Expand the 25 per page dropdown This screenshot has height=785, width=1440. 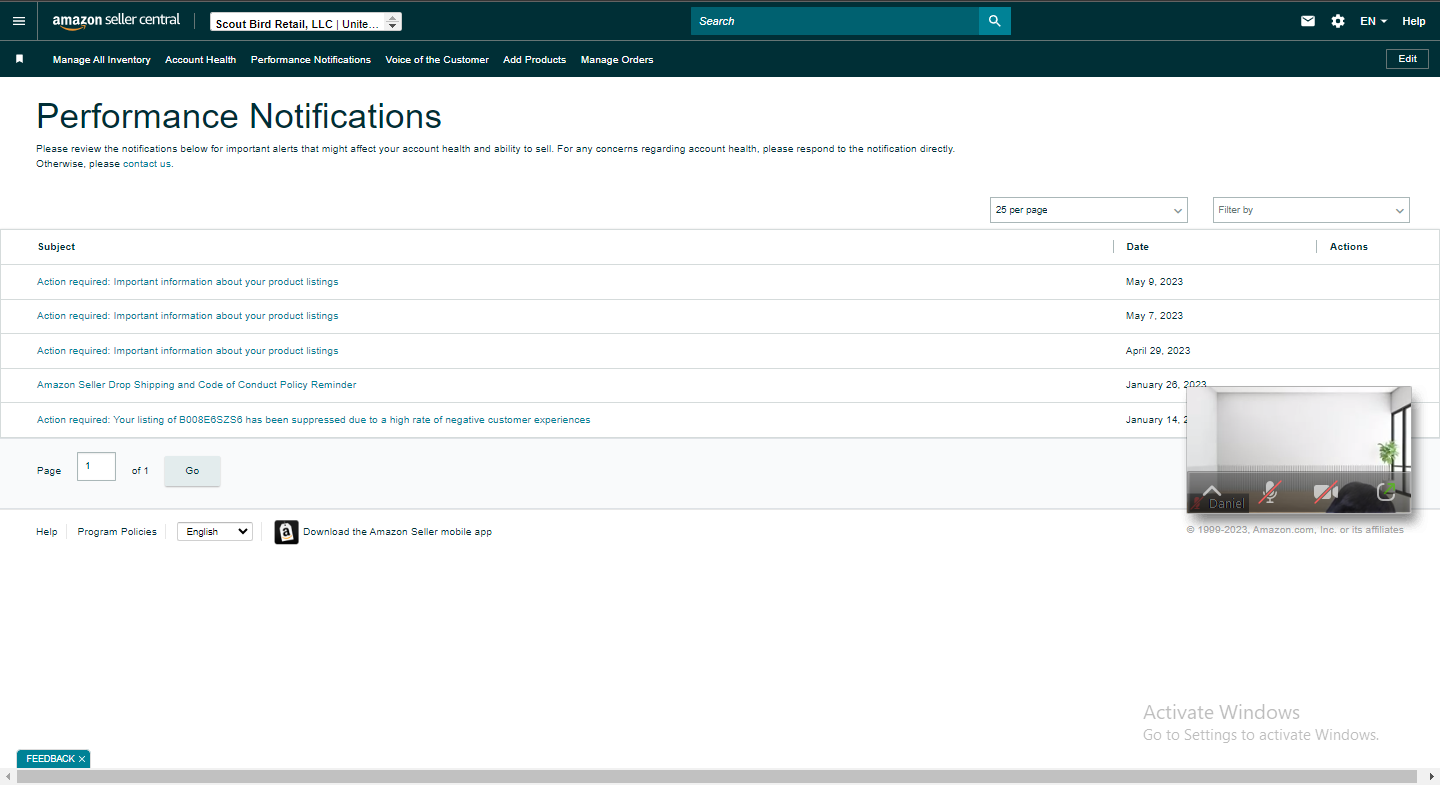click(1089, 210)
